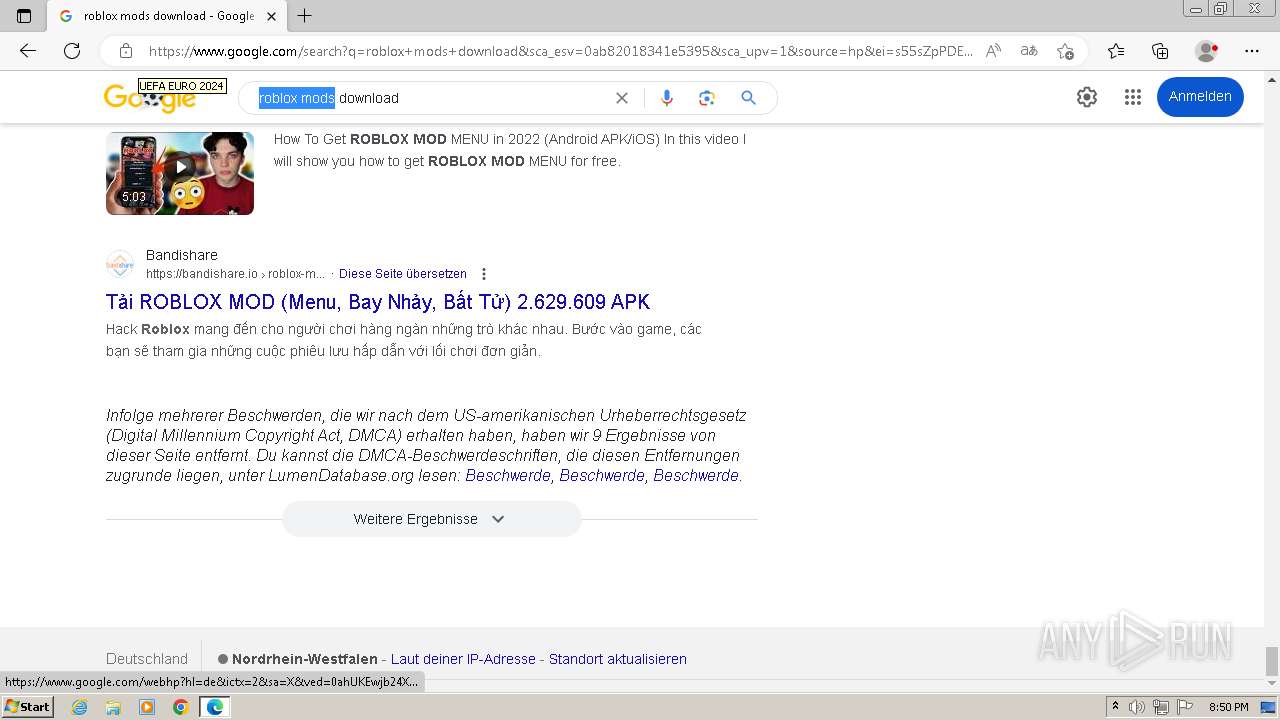Click the Anmelden sign-in button
Screen dimensions: 1280x720
tap(1200, 97)
